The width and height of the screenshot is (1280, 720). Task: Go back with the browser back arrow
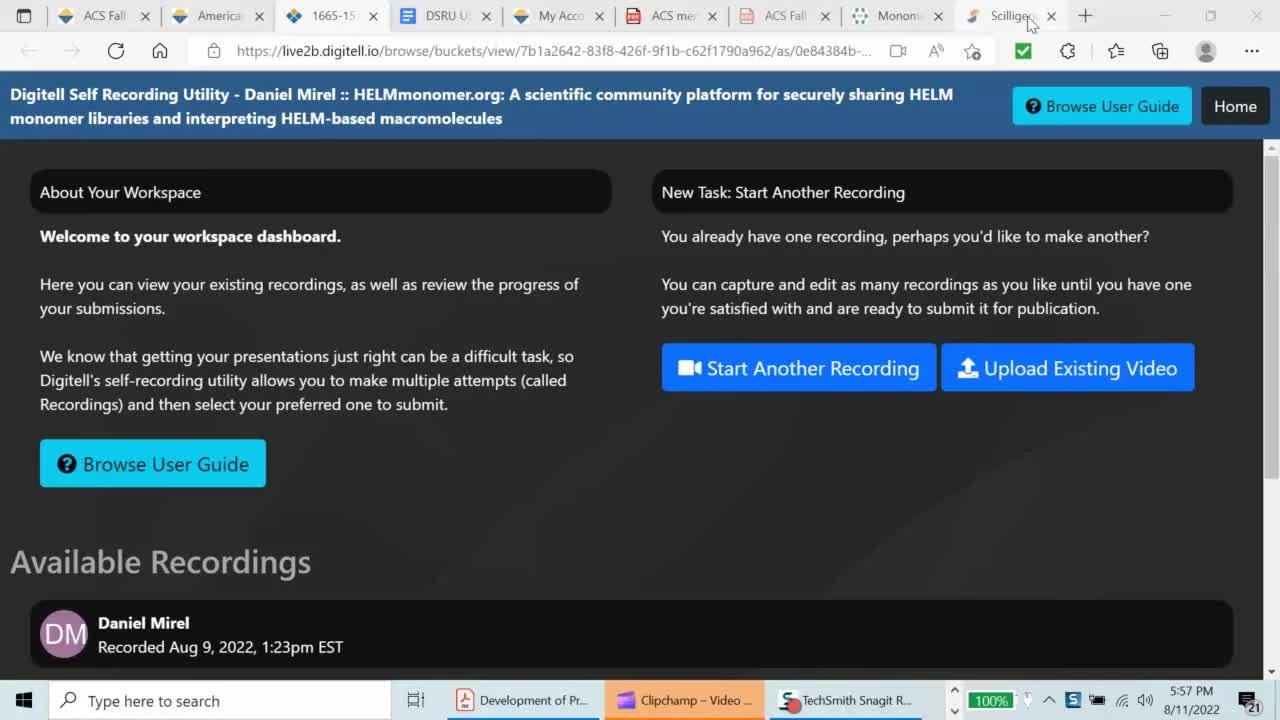(x=28, y=51)
